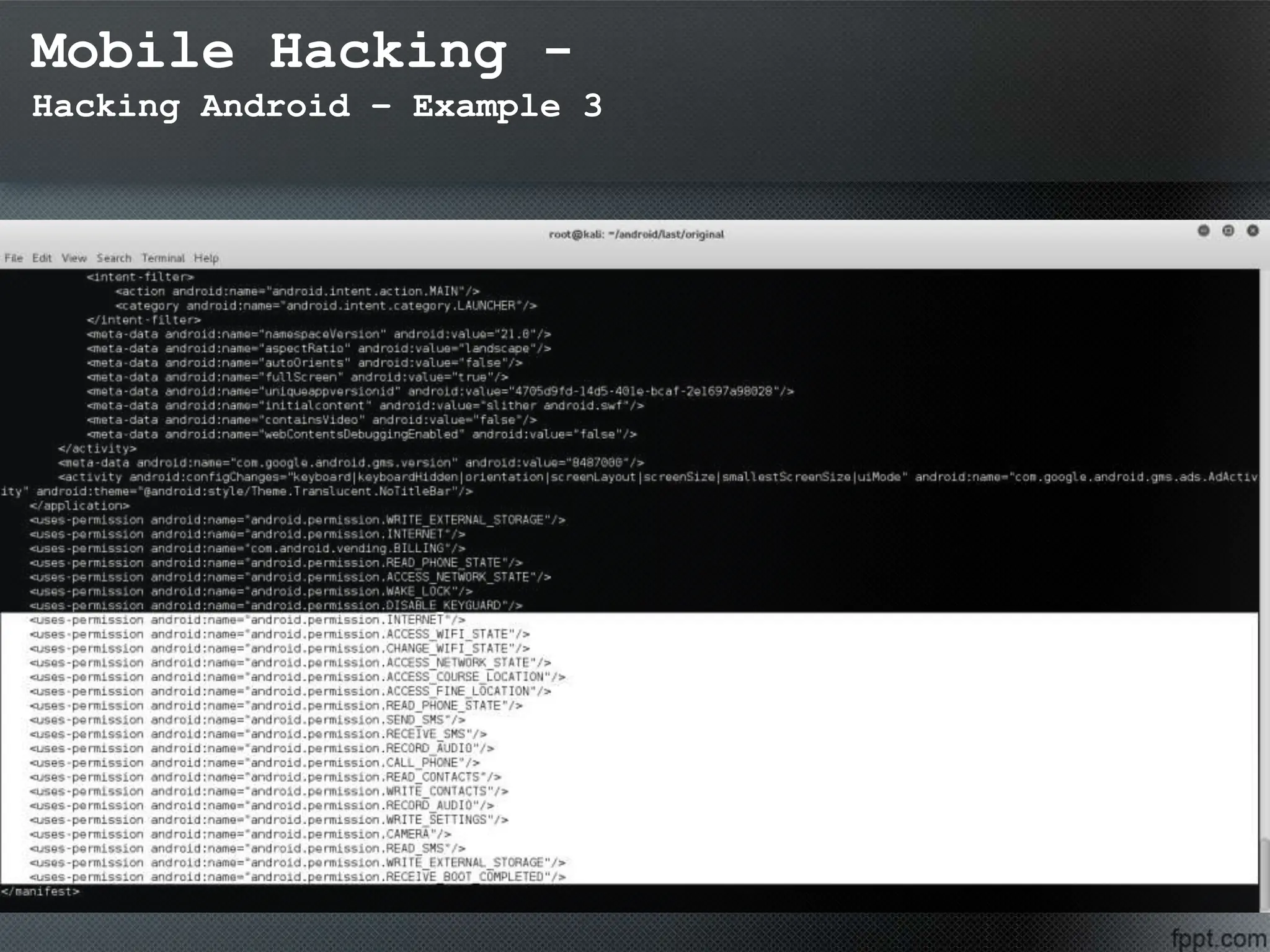Click the Mobile Hacking slide title

pyautogui.click(x=300, y=52)
